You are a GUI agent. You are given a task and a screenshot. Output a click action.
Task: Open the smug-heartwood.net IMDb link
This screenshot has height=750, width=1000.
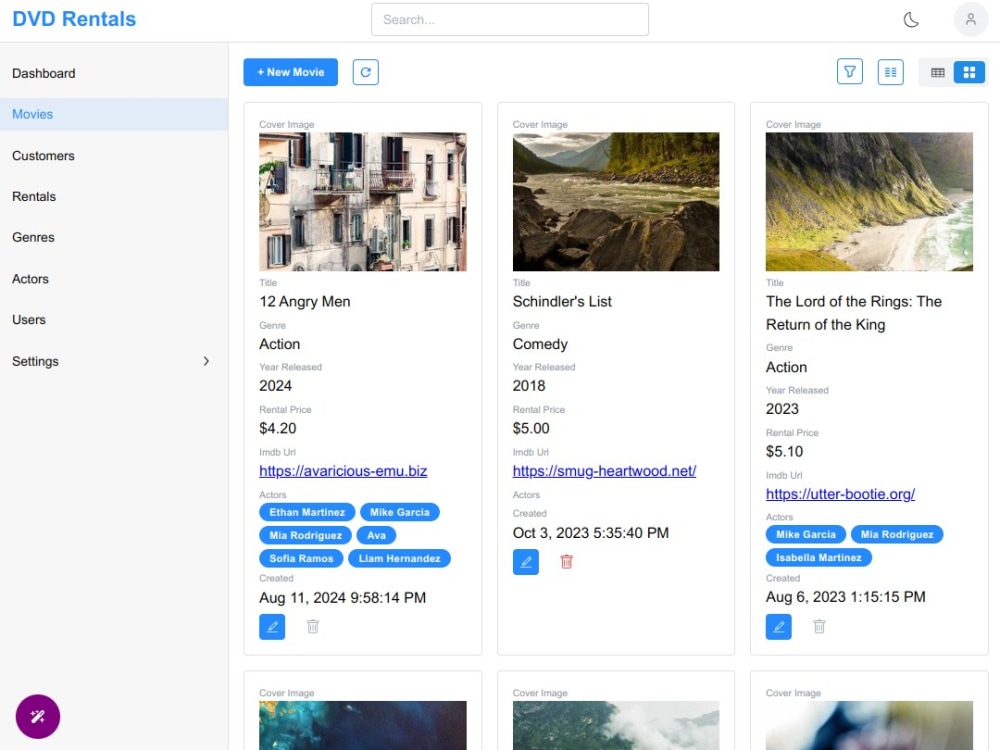tap(604, 471)
